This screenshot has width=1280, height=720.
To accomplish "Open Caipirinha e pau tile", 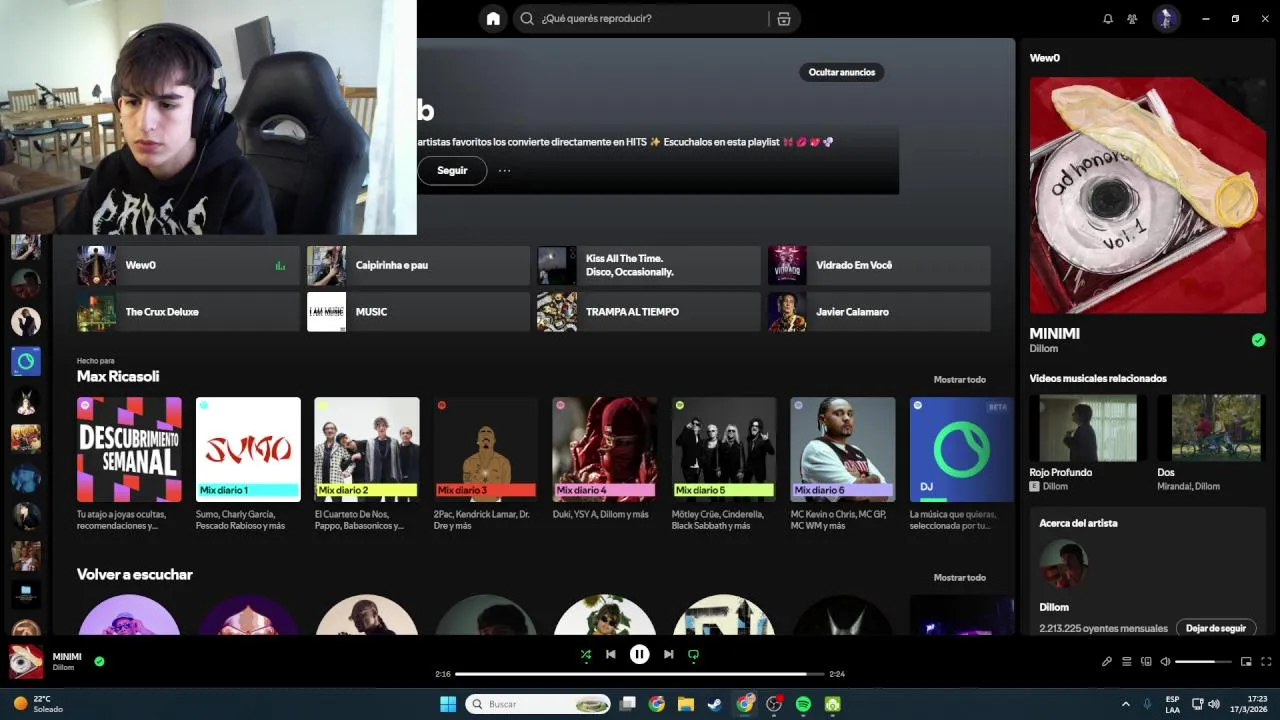I will click(418, 265).
